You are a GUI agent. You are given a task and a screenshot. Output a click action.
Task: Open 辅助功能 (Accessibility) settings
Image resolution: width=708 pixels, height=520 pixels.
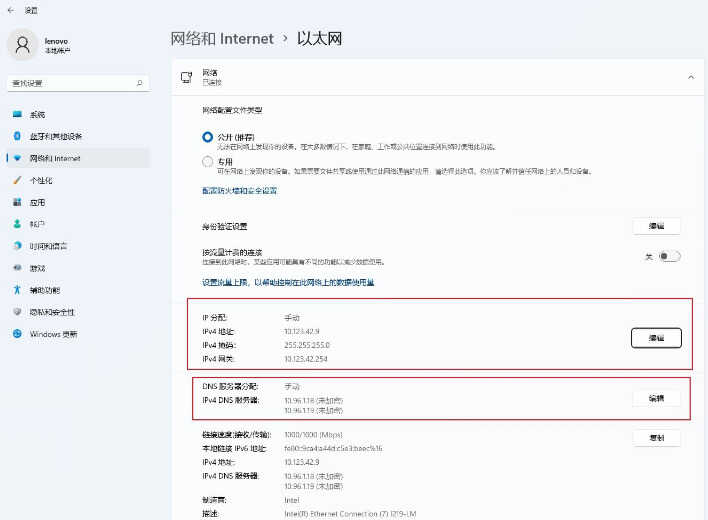(x=45, y=290)
